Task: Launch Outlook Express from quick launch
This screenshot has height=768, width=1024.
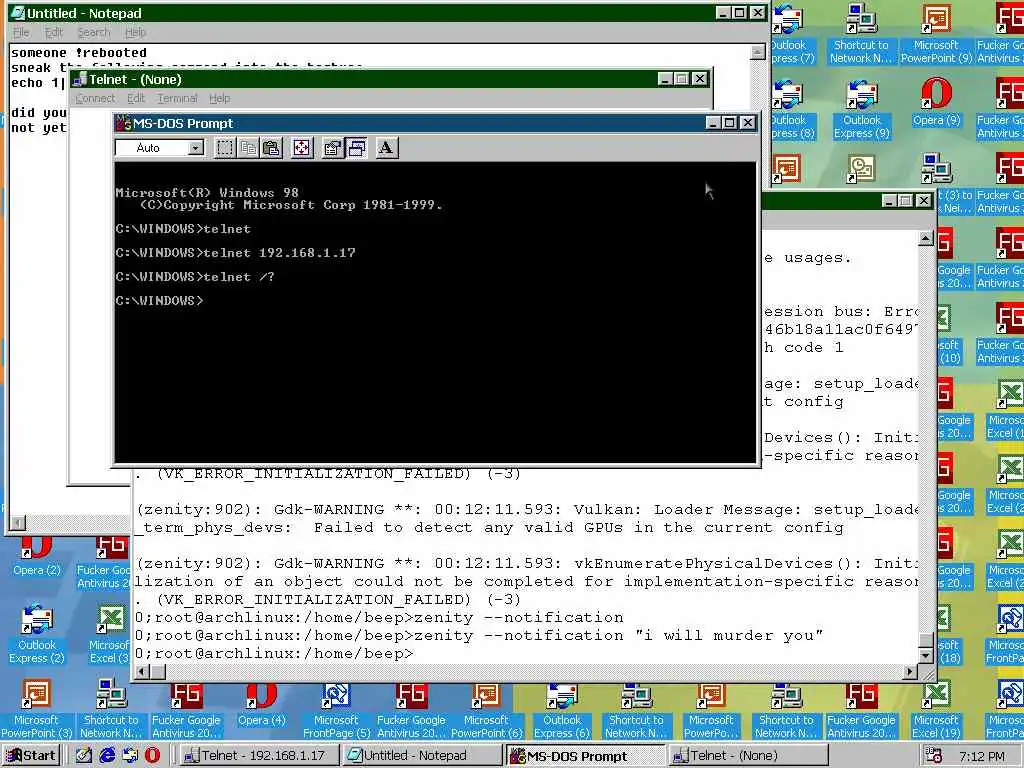Action: coord(130,756)
